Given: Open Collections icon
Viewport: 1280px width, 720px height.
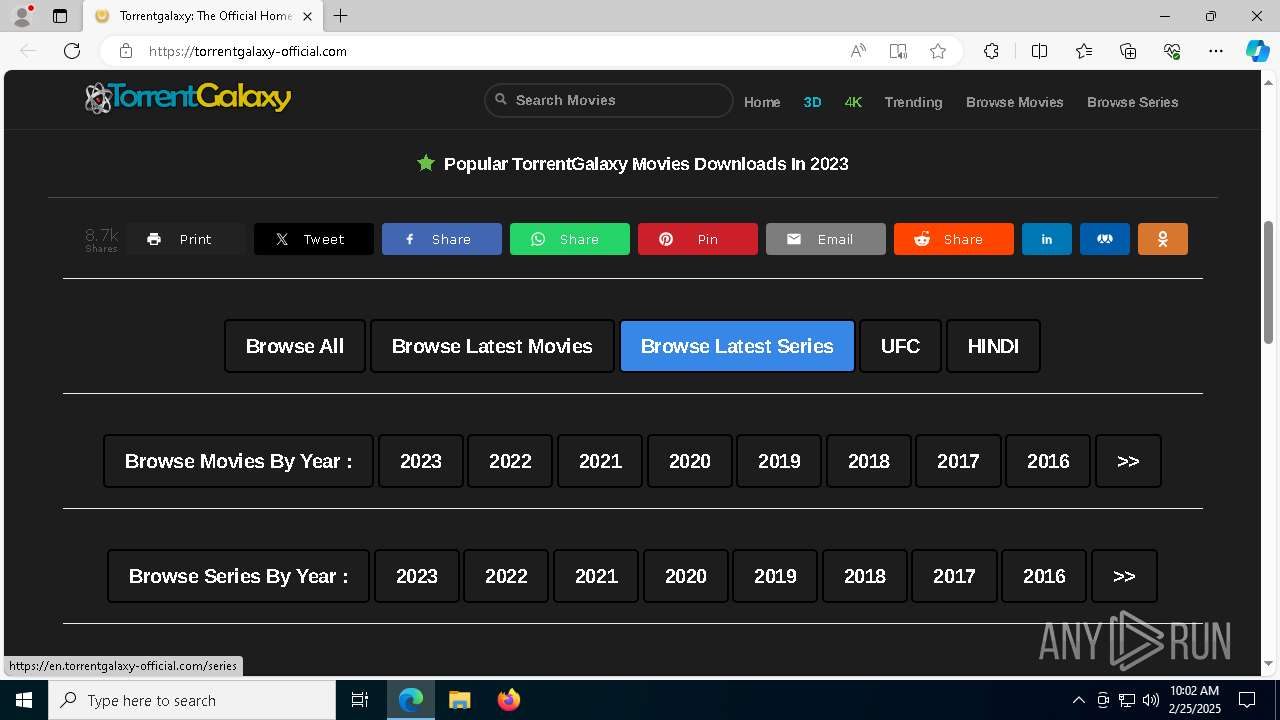Looking at the screenshot, I should (1128, 51).
